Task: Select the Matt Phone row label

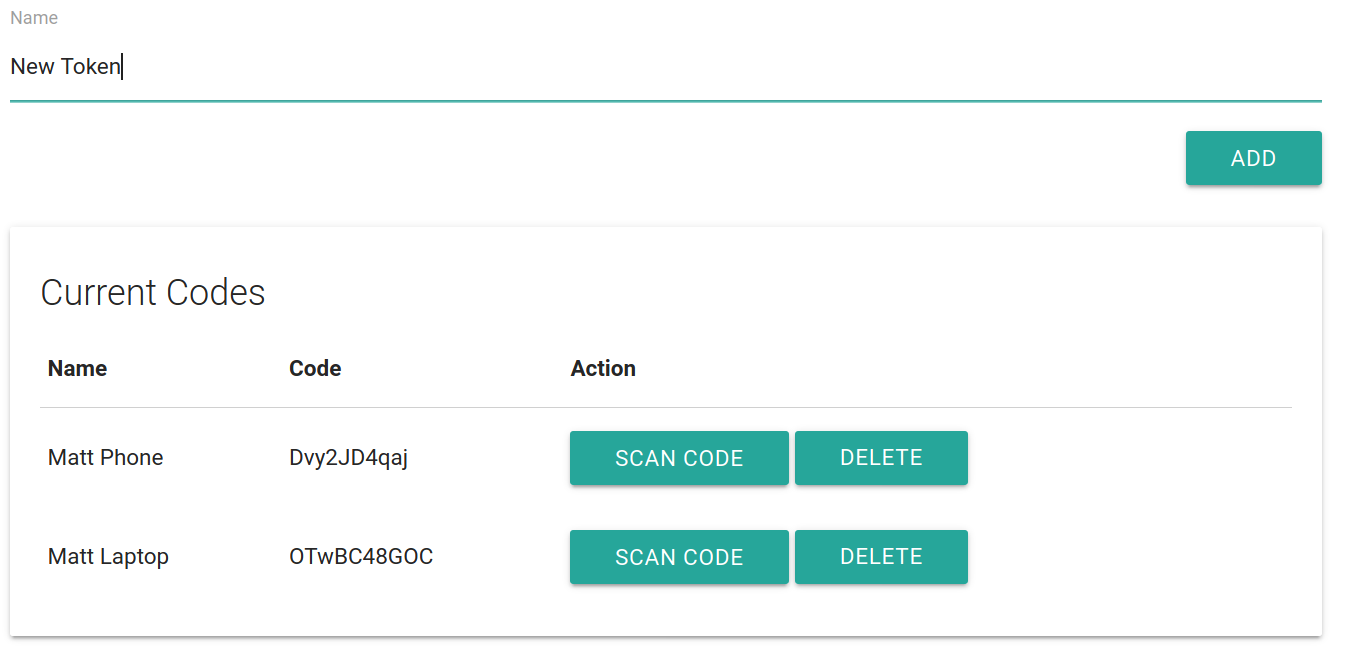Action: coord(105,457)
